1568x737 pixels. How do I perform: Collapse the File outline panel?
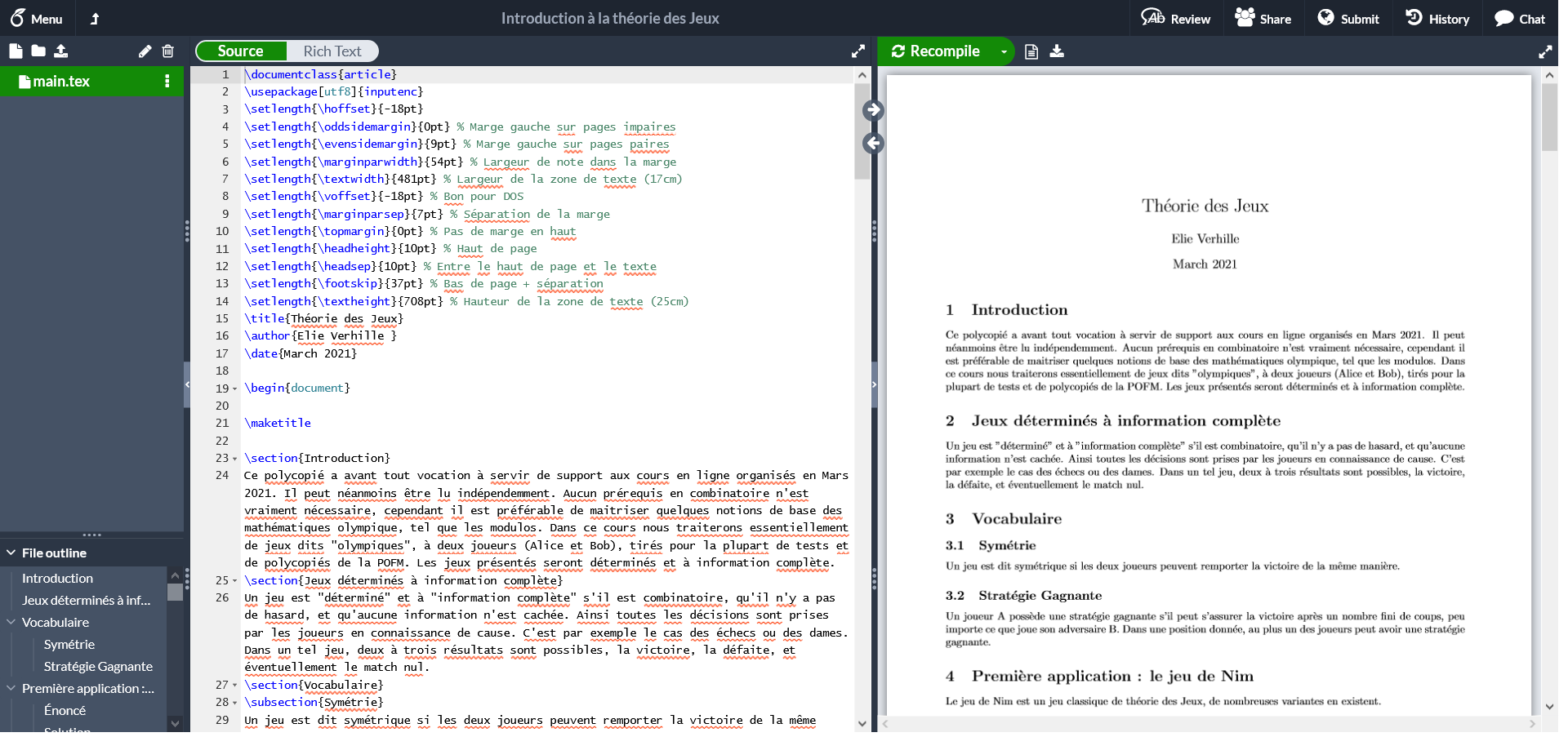11,553
